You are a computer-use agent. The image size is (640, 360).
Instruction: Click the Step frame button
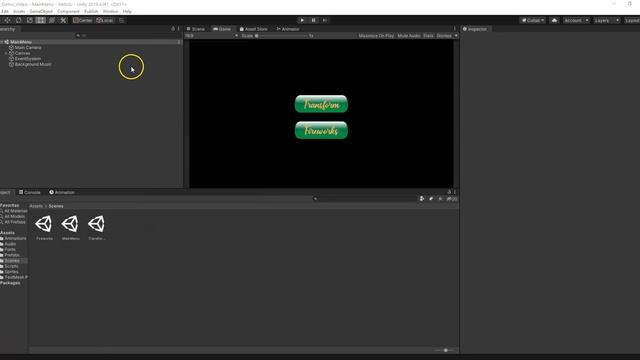pos(325,20)
